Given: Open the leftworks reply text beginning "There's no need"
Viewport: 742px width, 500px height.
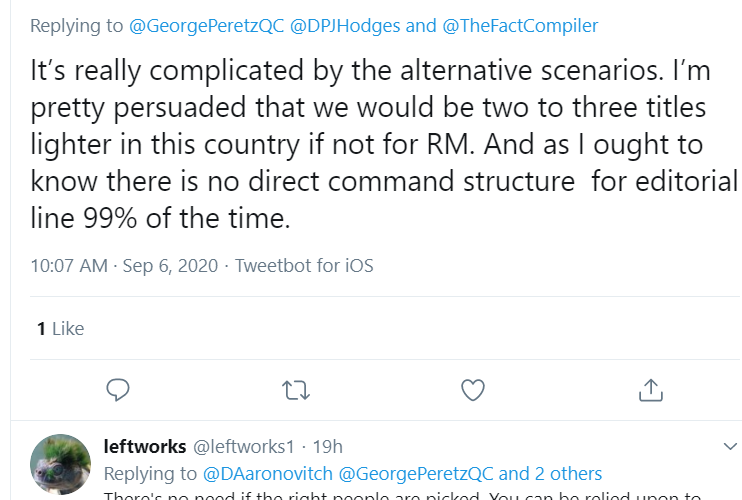Looking at the screenshot, I should coord(400,495).
